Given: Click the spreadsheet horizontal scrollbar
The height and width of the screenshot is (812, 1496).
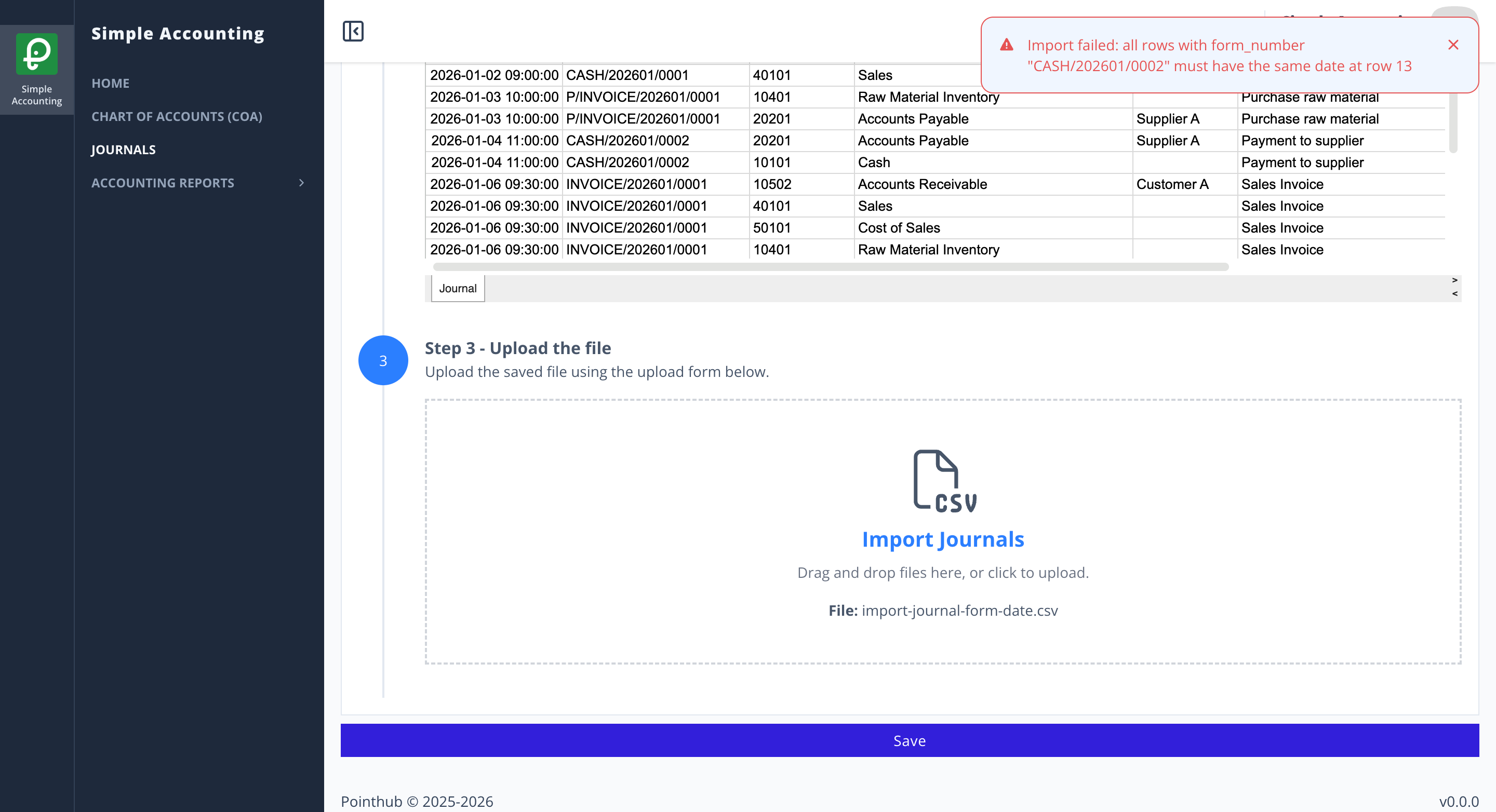Looking at the screenshot, I should click(x=831, y=267).
